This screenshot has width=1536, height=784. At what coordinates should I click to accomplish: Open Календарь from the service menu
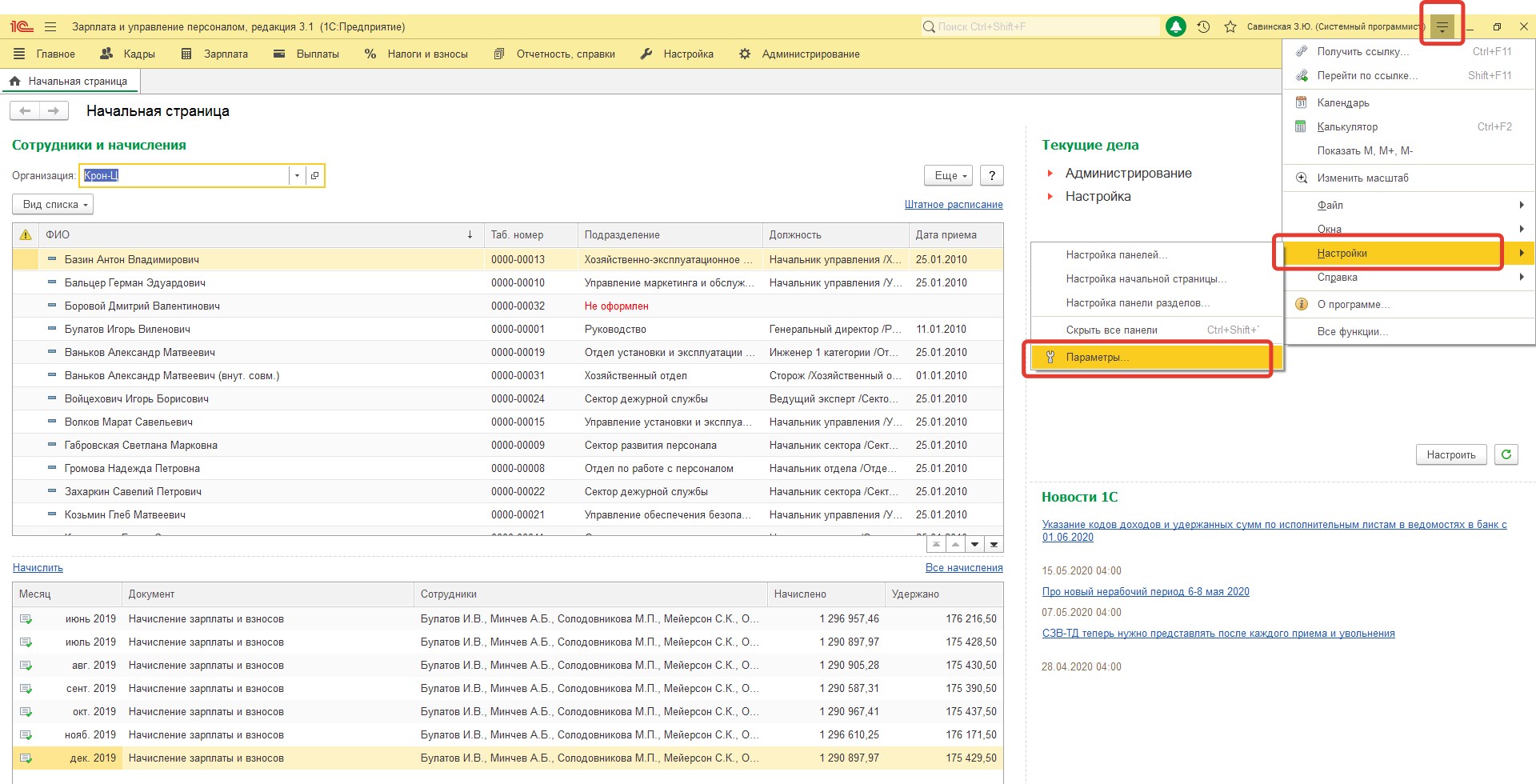pyautogui.click(x=1409, y=102)
